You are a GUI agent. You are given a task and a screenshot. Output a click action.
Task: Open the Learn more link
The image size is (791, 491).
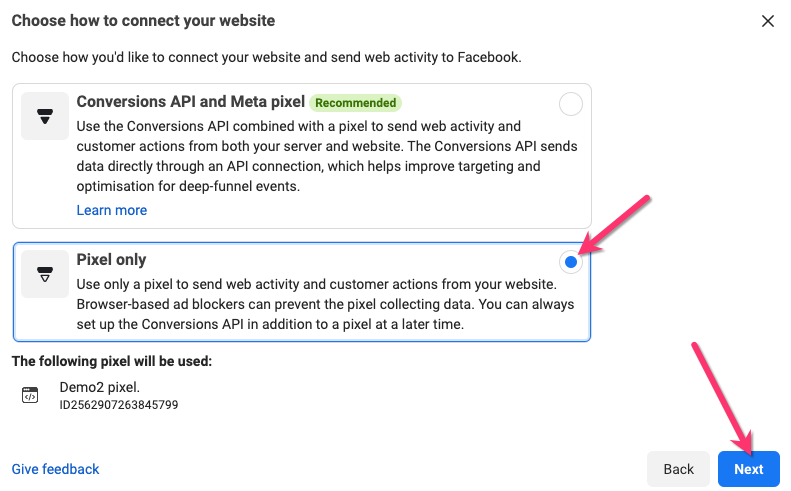tap(112, 210)
